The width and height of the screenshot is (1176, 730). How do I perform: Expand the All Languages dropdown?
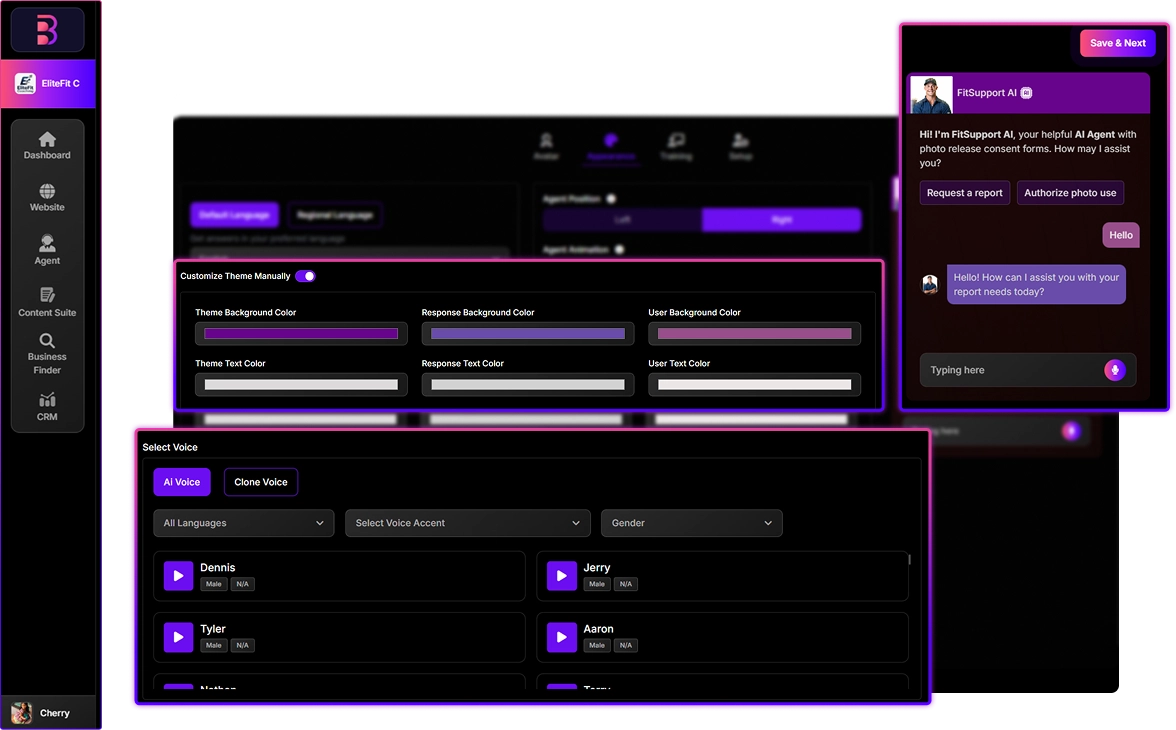(243, 523)
